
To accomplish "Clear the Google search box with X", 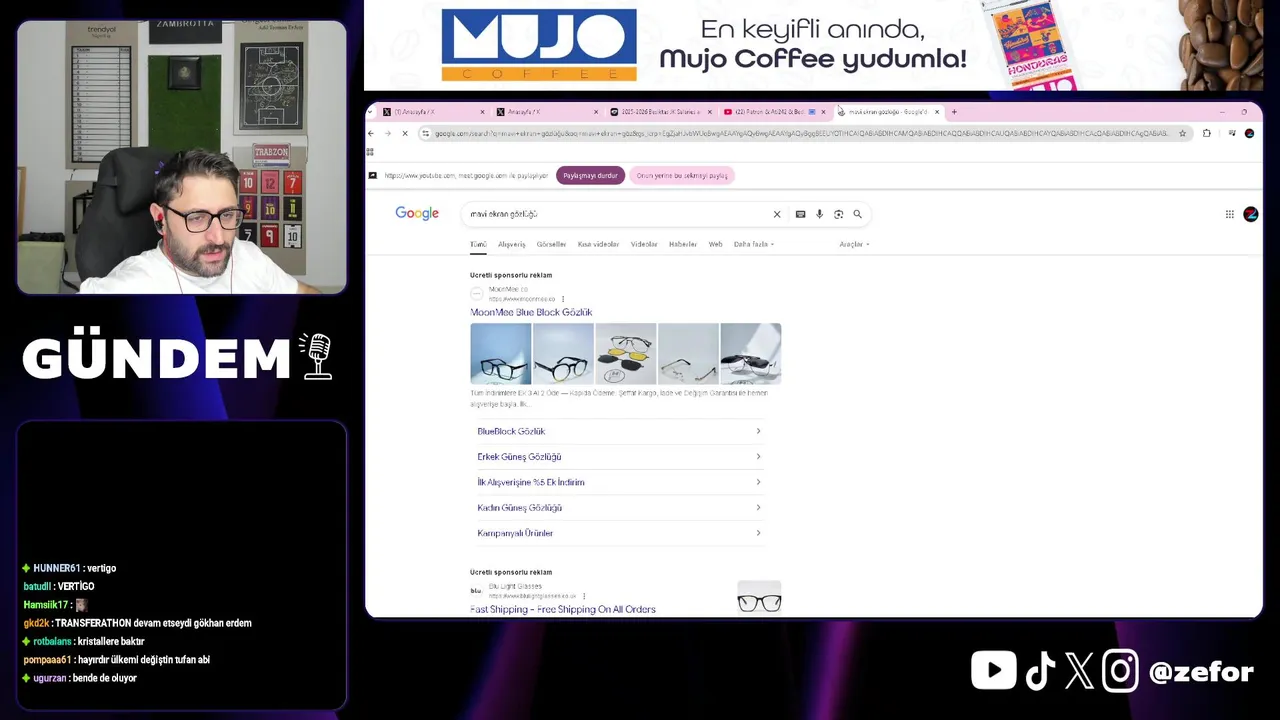I will (777, 214).
